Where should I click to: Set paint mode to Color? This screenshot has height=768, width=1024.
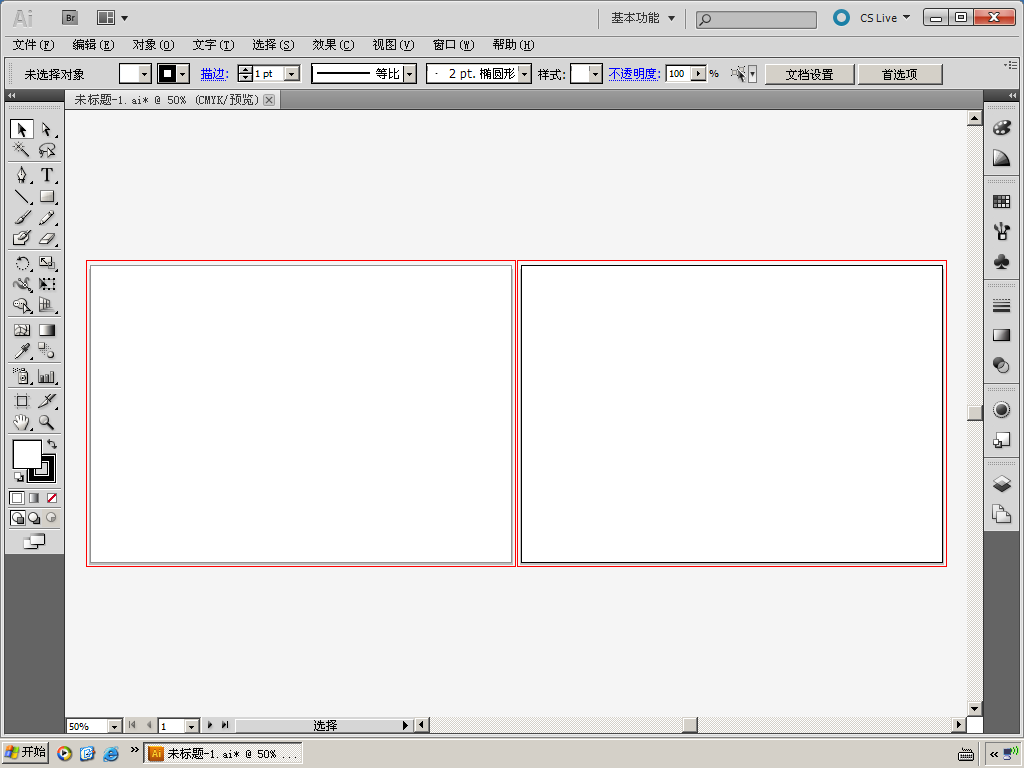click(17, 498)
